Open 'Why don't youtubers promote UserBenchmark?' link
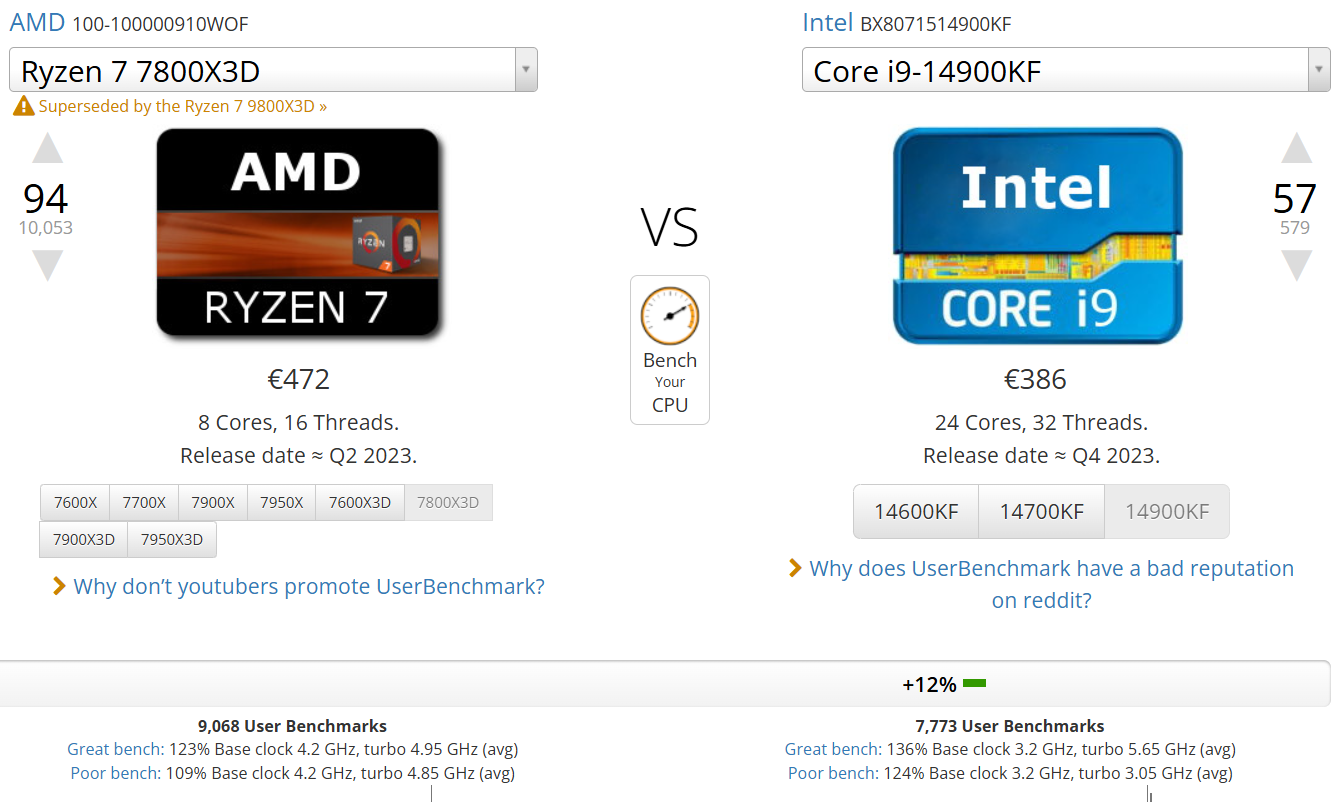 pos(309,586)
